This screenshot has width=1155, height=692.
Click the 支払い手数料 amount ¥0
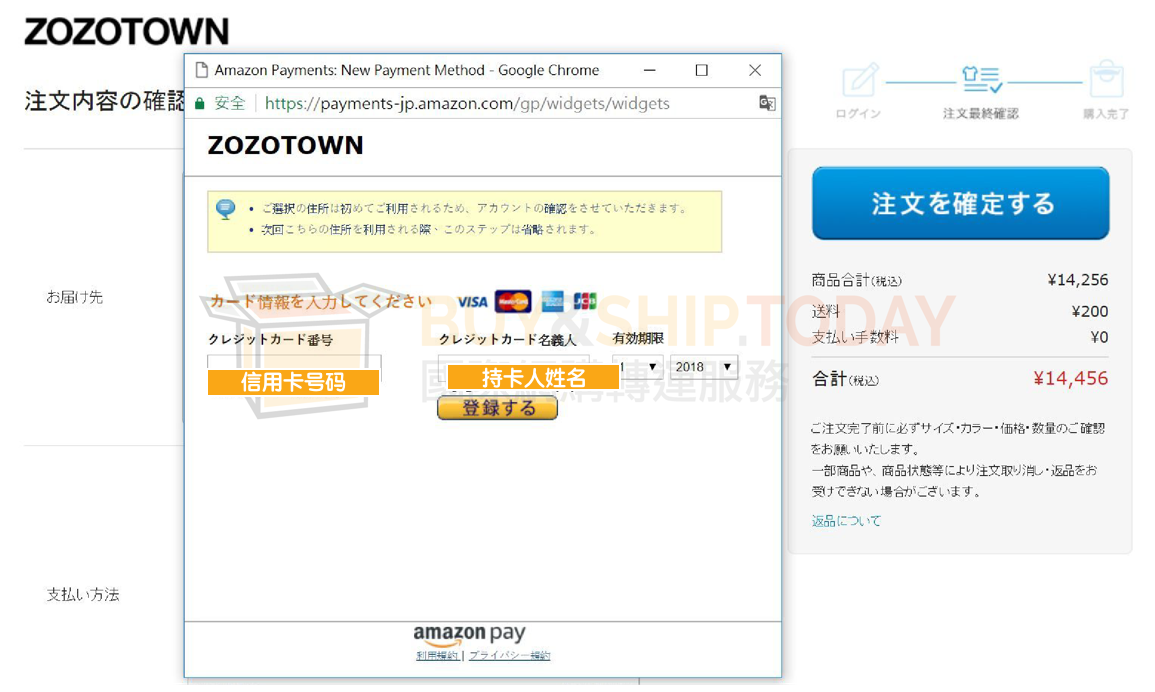[1099, 337]
